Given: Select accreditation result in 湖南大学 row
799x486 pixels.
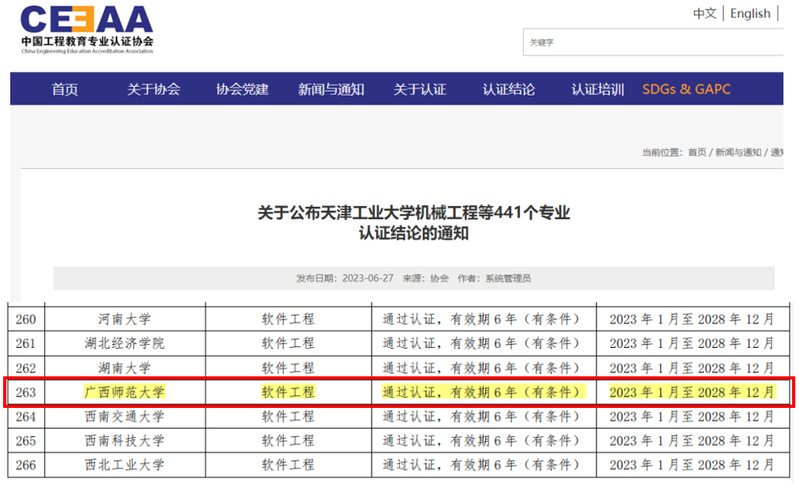Looking at the screenshot, I should 483,368.
